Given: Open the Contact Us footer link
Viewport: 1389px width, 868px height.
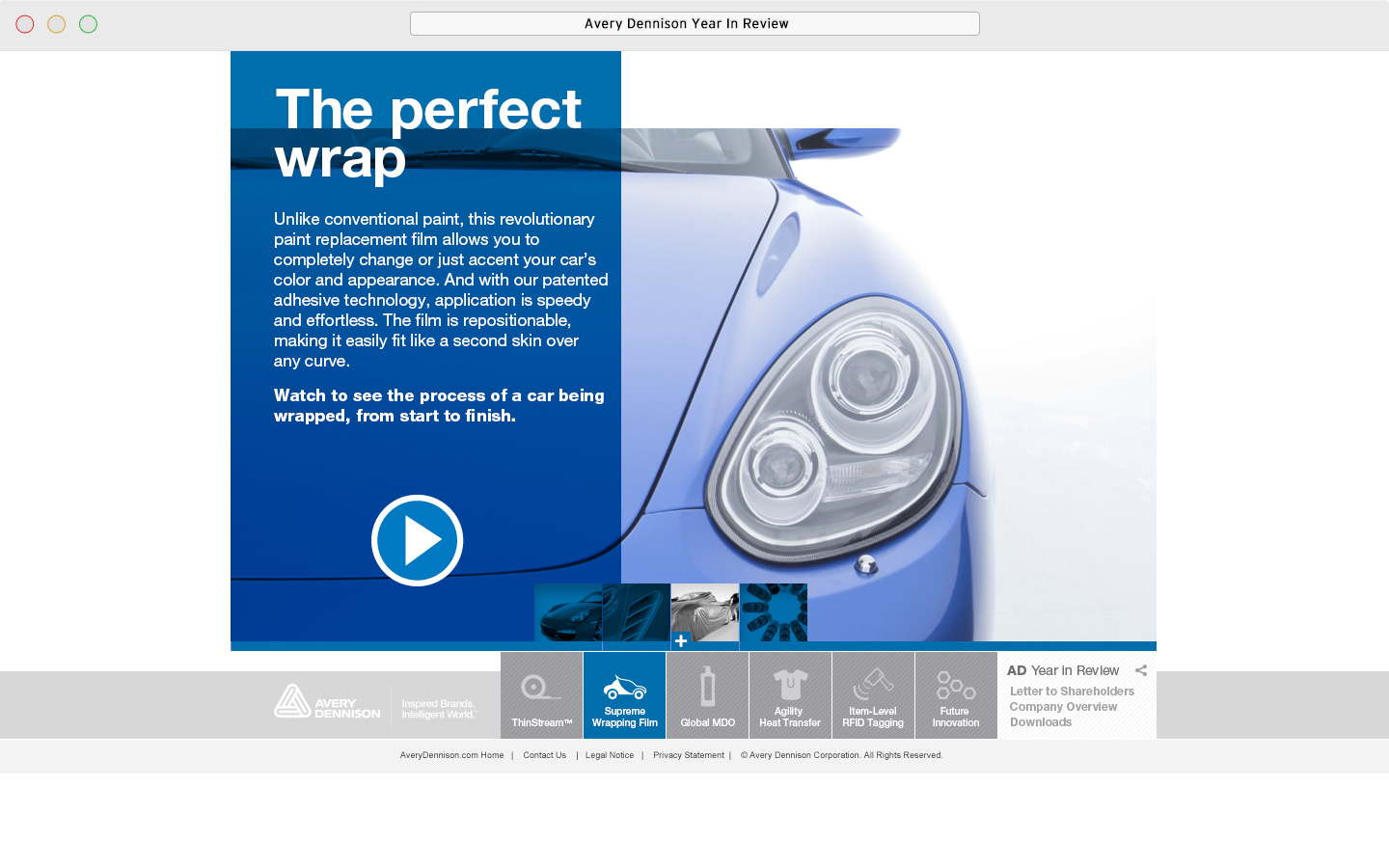Looking at the screenshot, I should (x=544, y=755).
